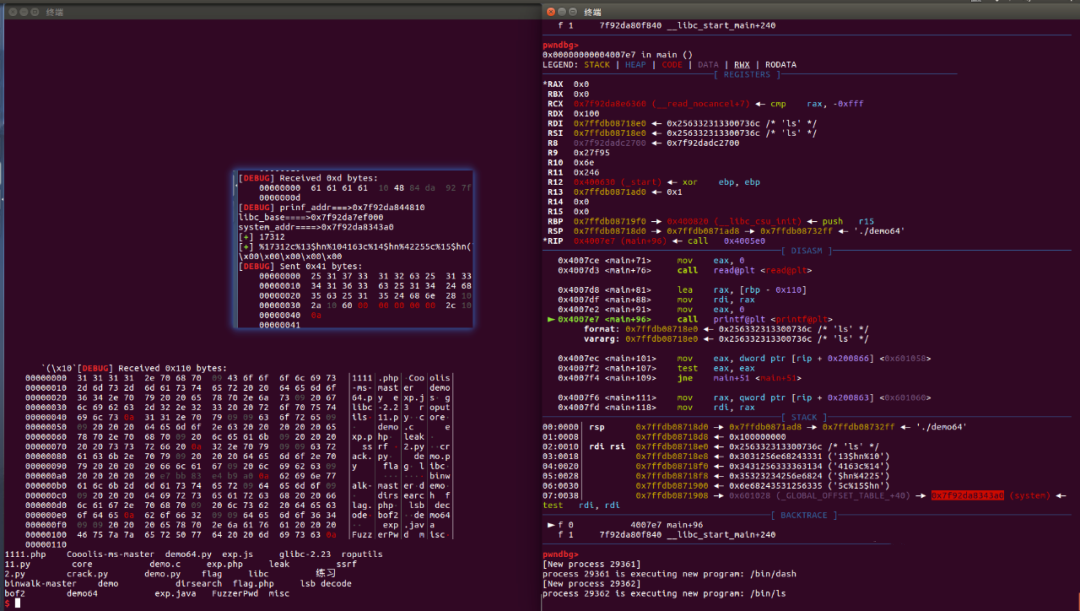The height and width of the screenshot is (611, 1080).
Task: Click 'demo64.py' in the file listing
Action: point(188,554)
